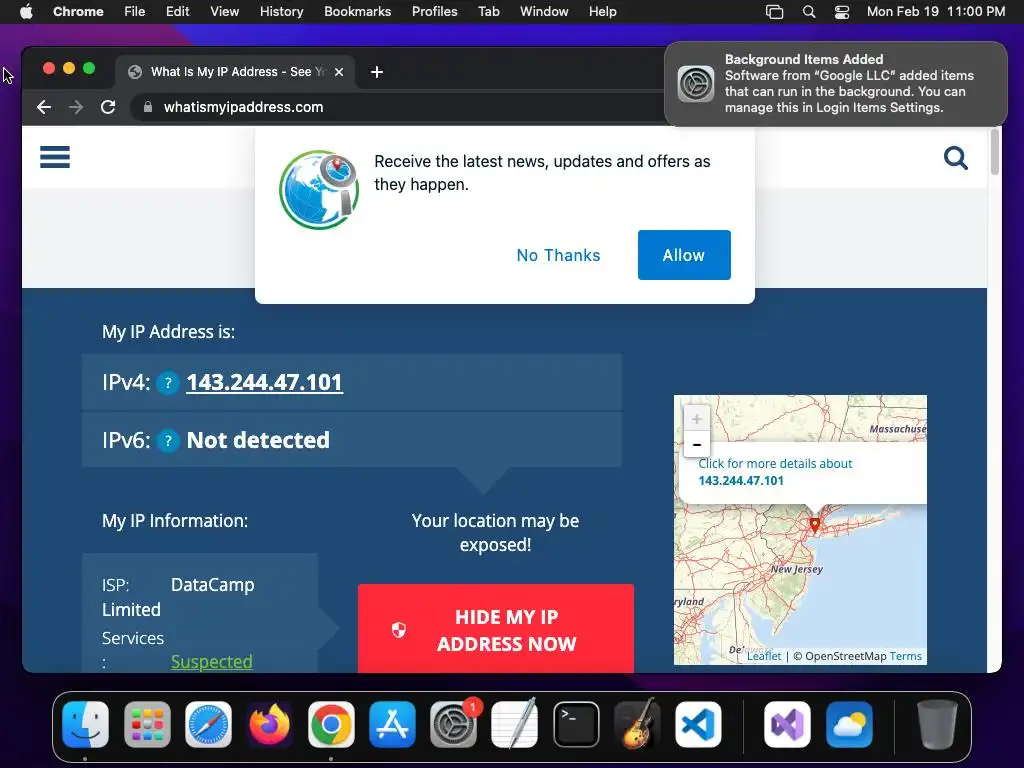
Task: Click the Background Items Added notification
Action: click(x=836, y=84)
